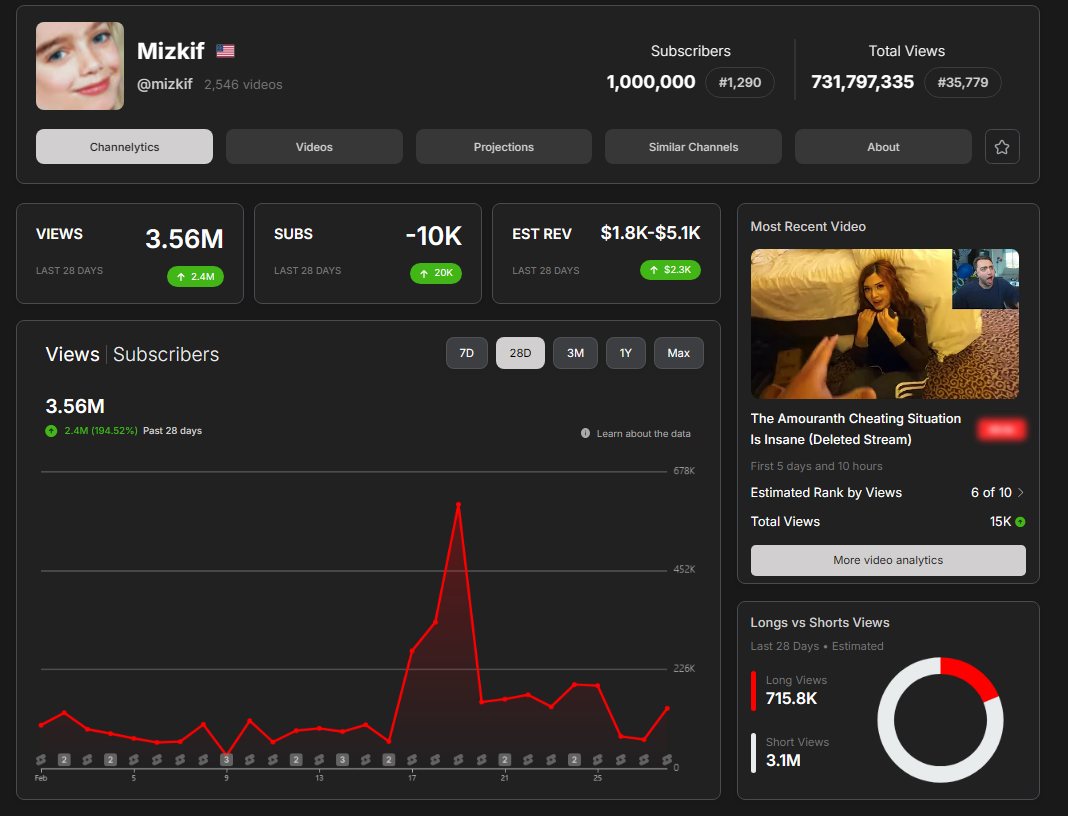Screen dimensions: 1068x816
Task: Click the 715.8K long views value
Action: click(791, 698)
